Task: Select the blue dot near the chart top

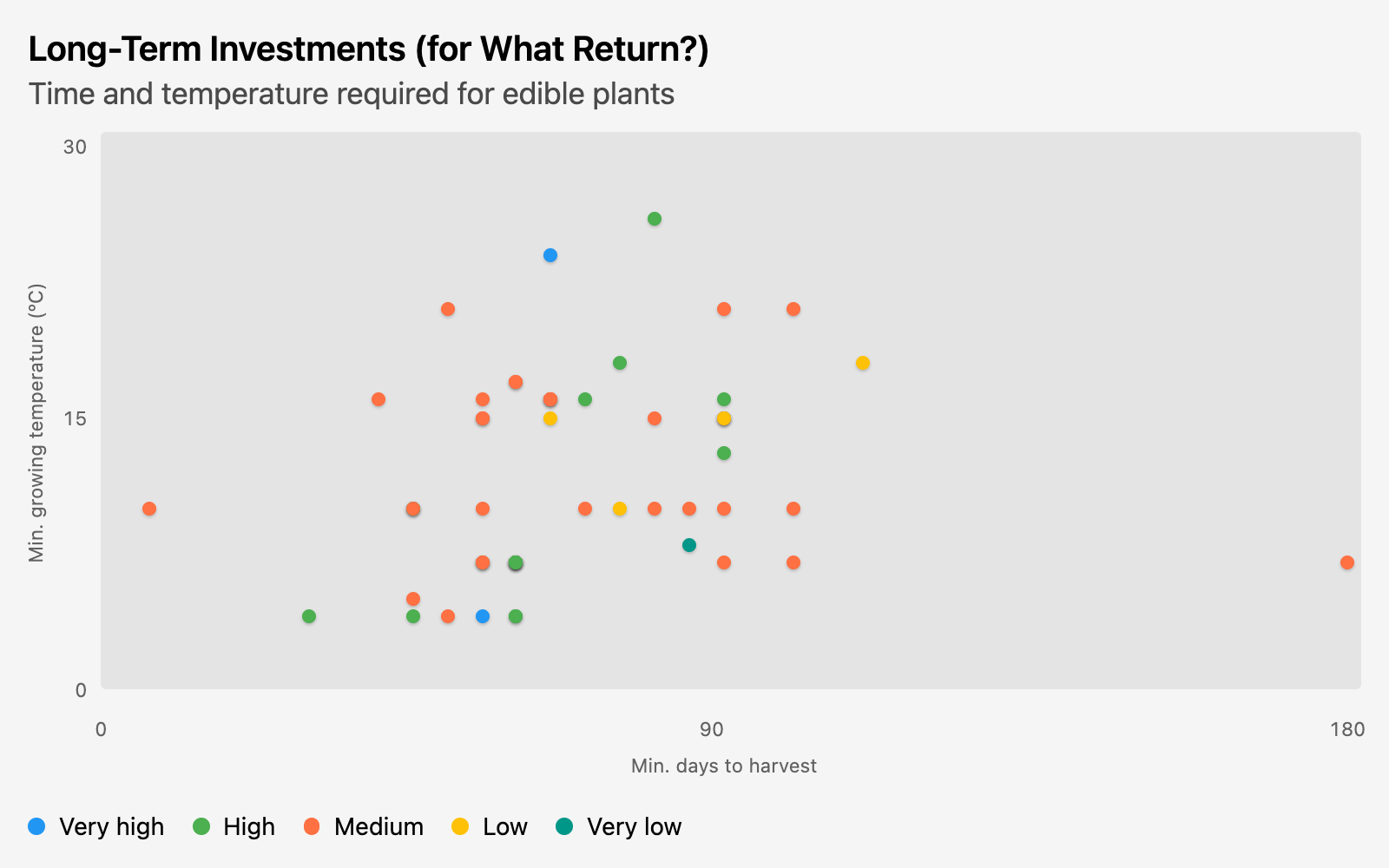Action: point(550,255)
